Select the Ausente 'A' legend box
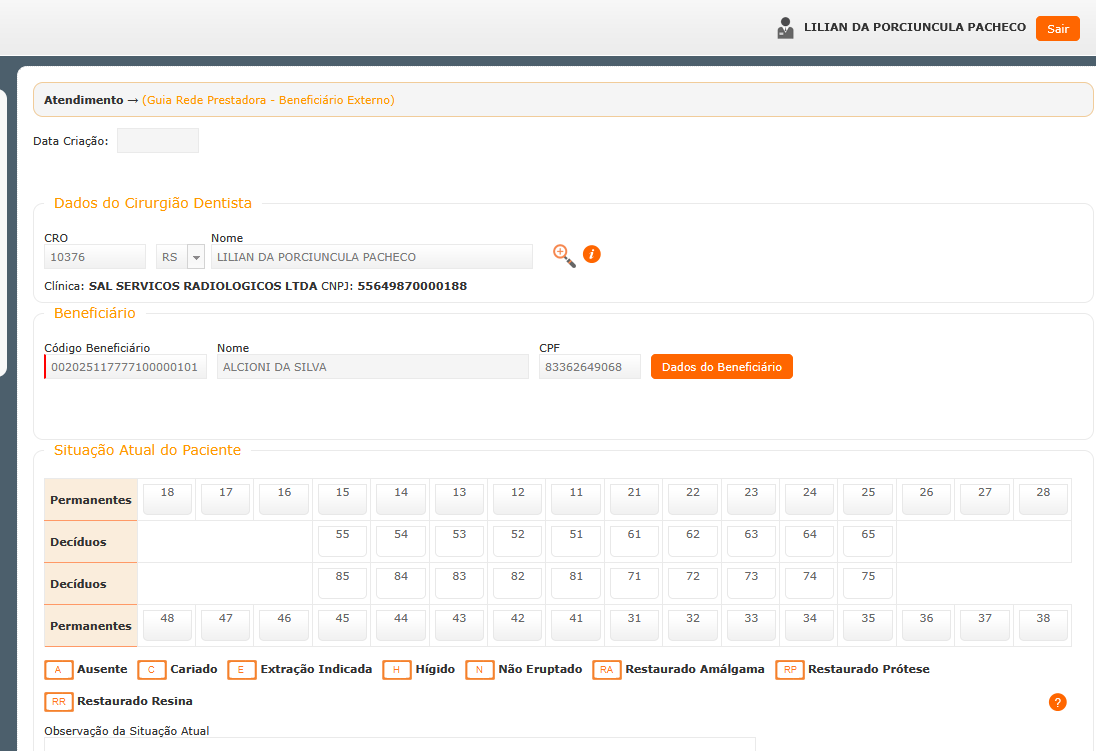 coord(59,670)
